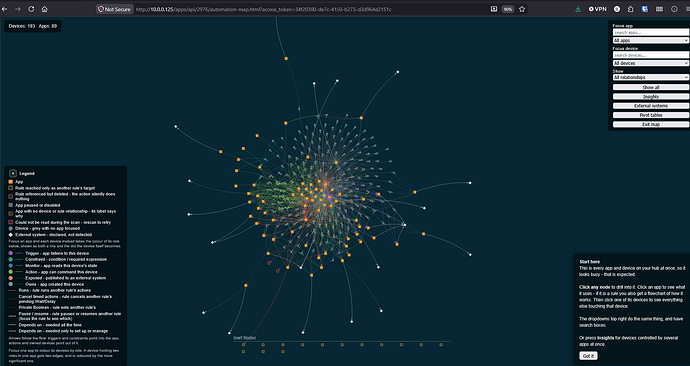Go back using the browser back arrow
The height and width of the screenshot is (366, 690).
click(4, 9)
